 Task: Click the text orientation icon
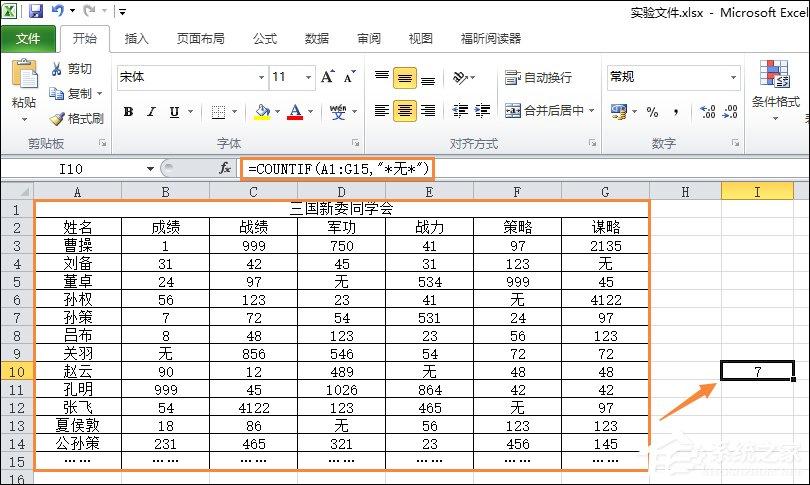point(460,77)
